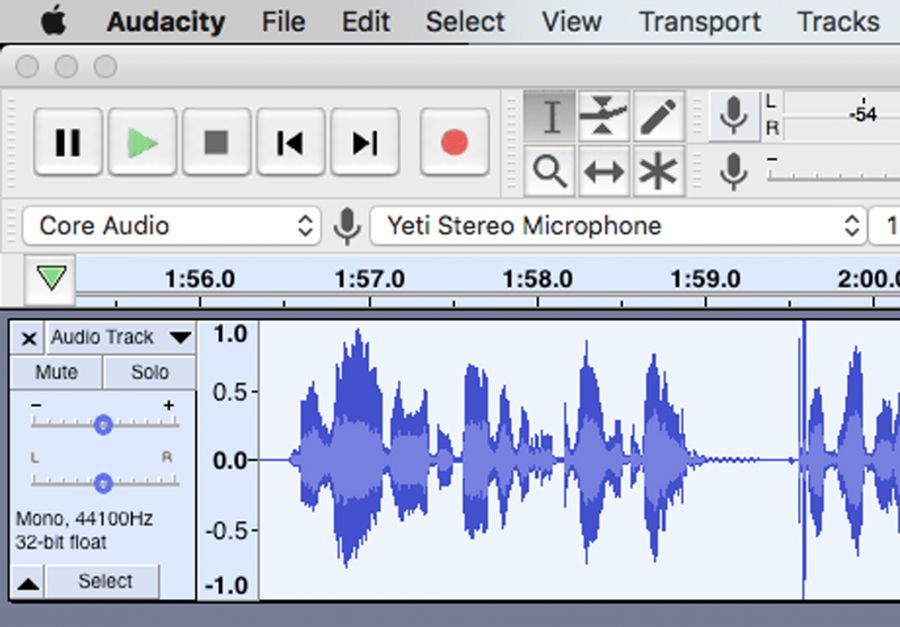Viewport: 900px width, 627px height.
Task: Mute the Audio Track
Action: tap(56, 372)
